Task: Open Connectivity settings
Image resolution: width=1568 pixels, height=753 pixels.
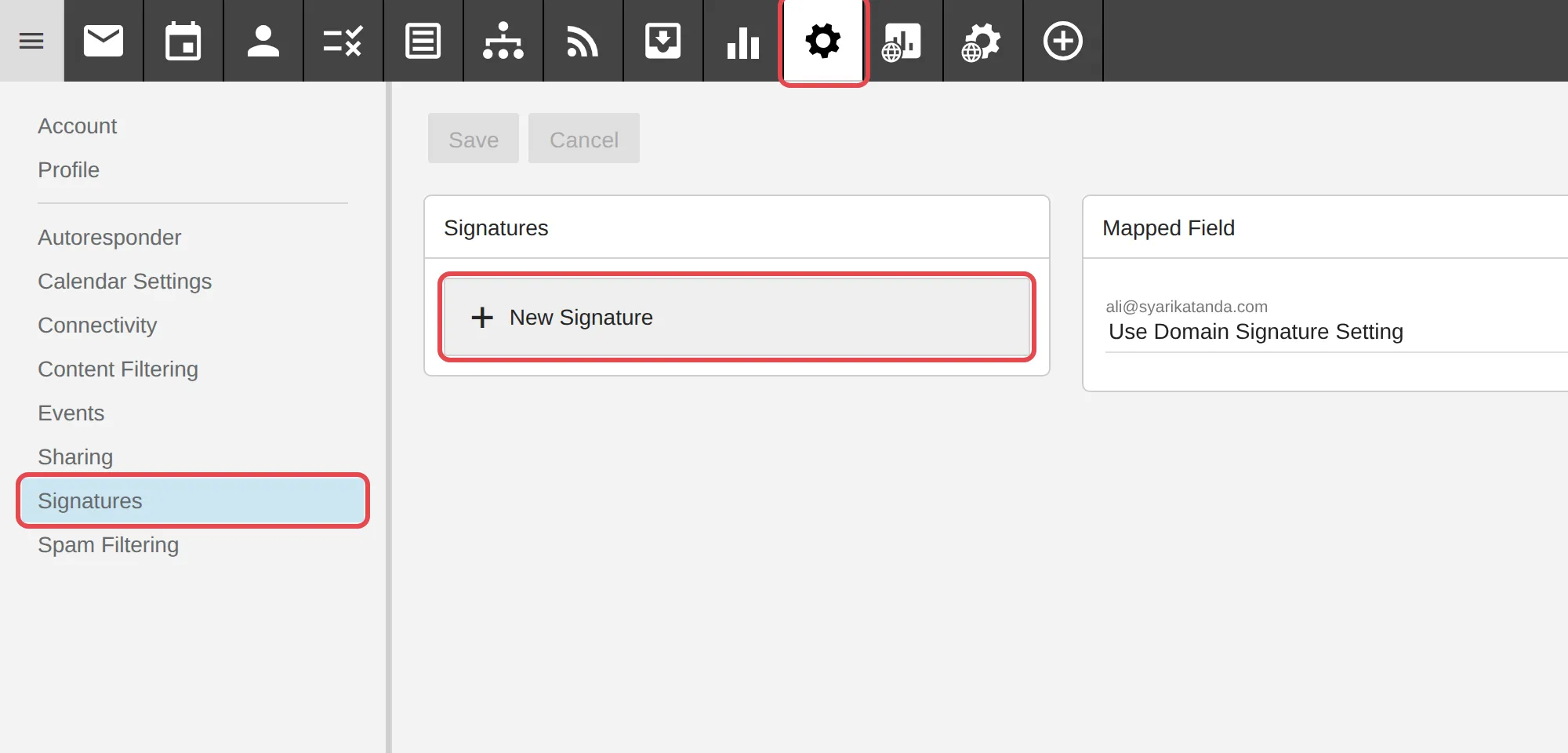Action: click(x=97, y=326)
